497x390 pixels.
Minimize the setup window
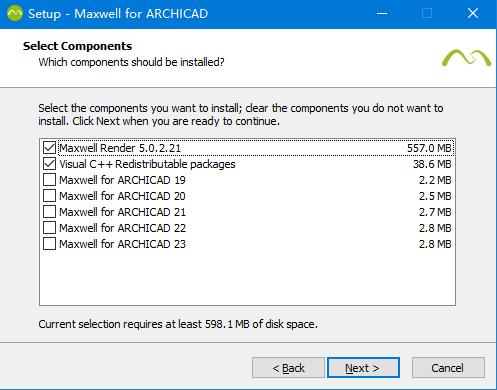point(382,14)
